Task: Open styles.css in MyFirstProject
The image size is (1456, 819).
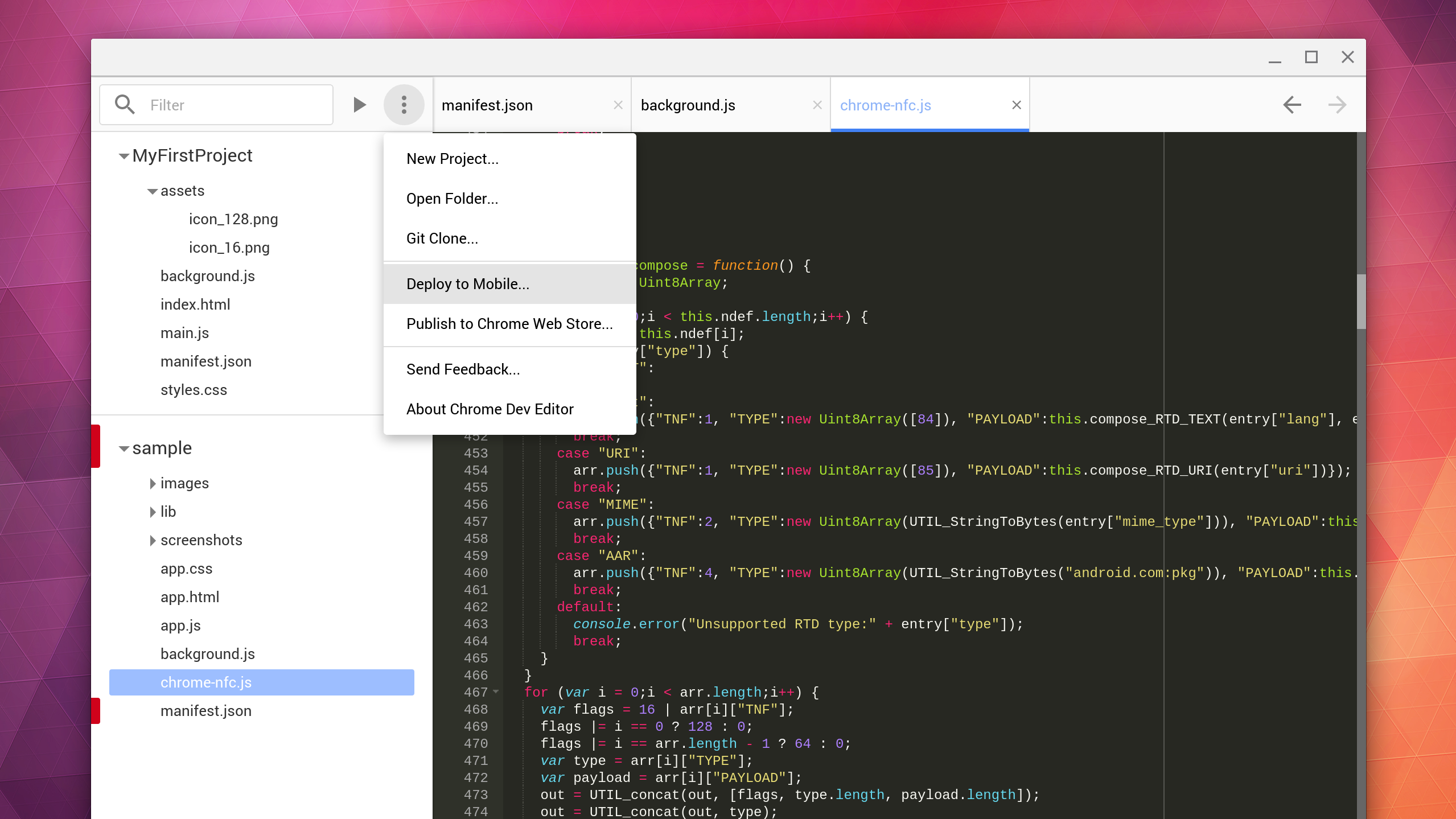Action: coord(194,389)
